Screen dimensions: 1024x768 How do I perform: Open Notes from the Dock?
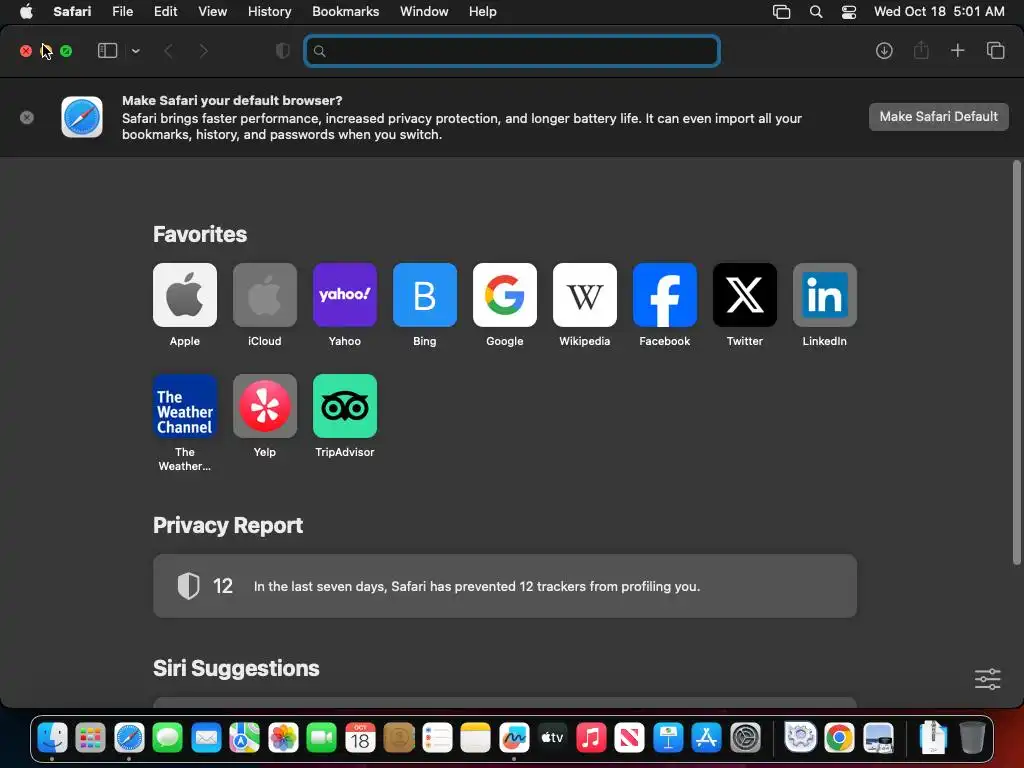tap(475, 738)
